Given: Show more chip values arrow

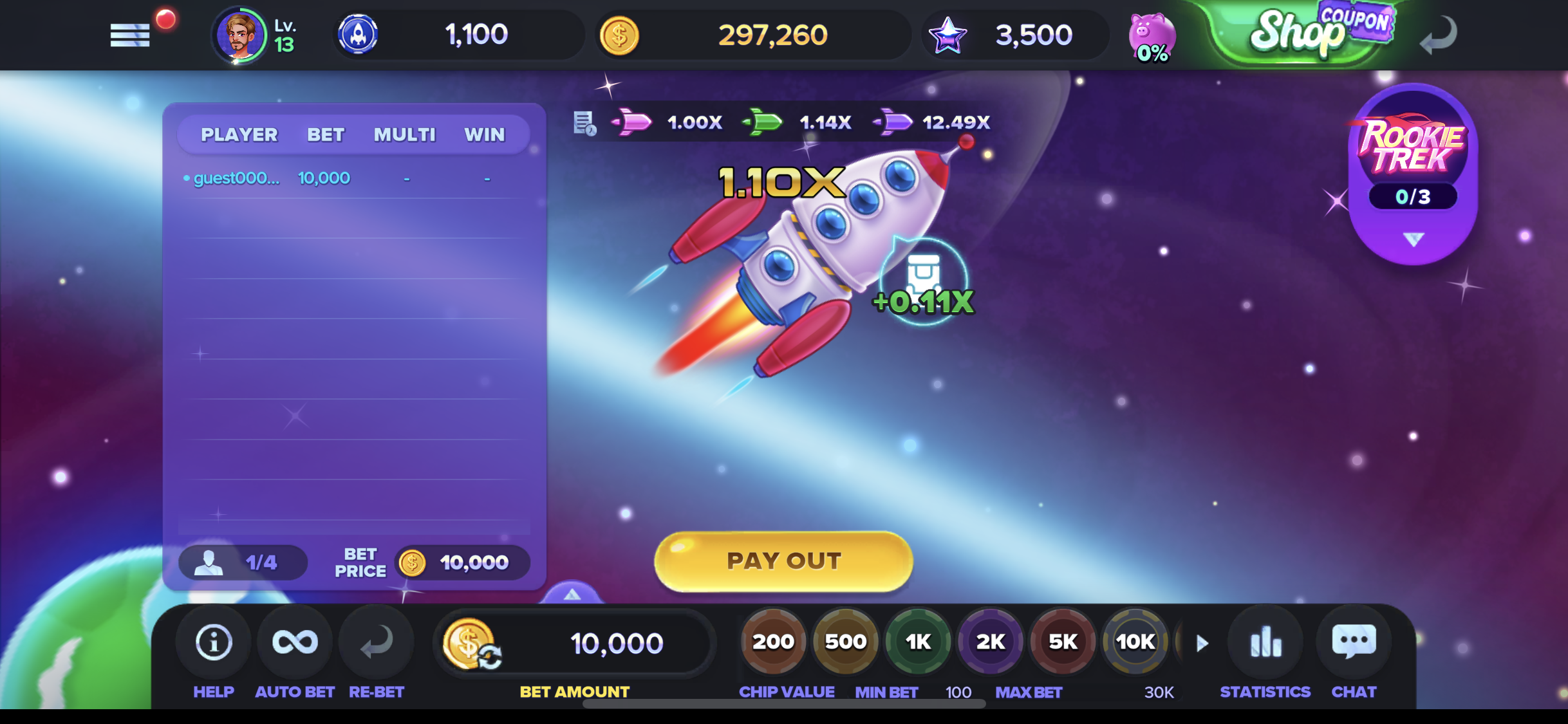Looking at the screenshot, I should tap(1202, 643).
